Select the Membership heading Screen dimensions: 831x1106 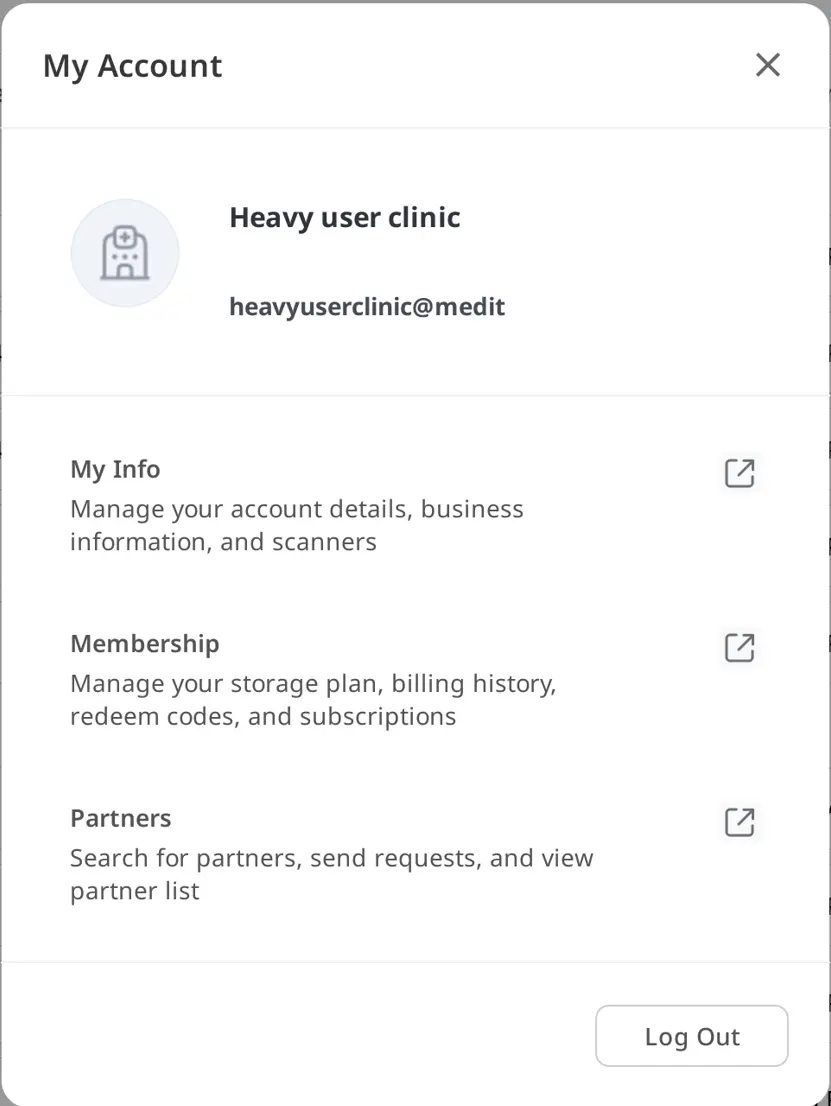tap(145, 643)
